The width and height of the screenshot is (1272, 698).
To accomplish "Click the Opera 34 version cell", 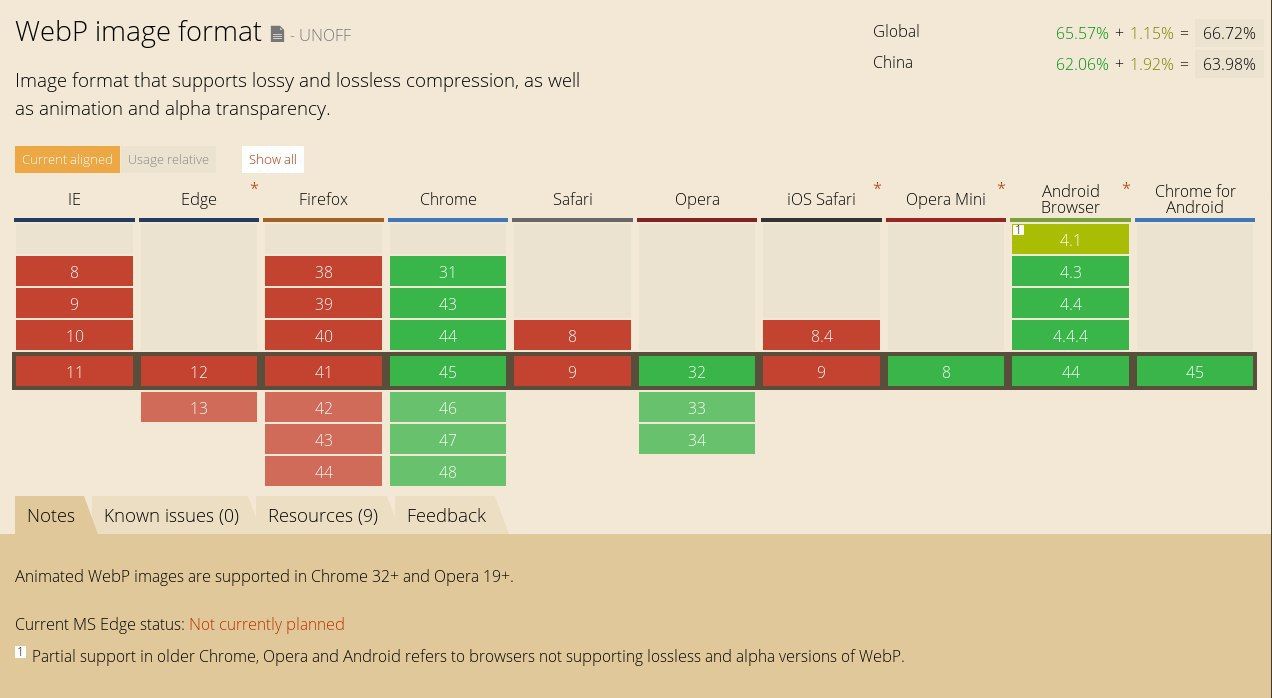I will click(697, 440).
